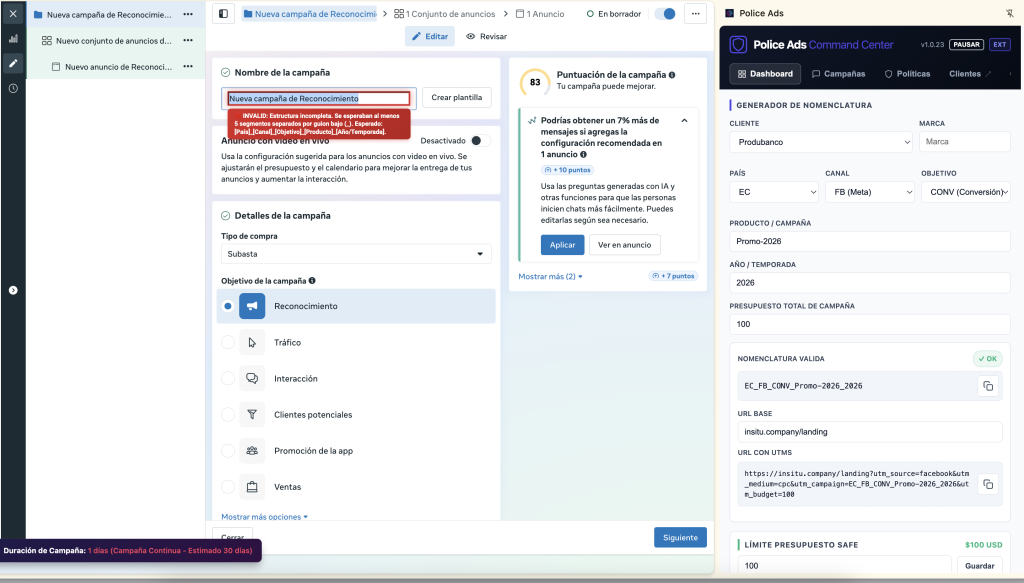Viewport: 1024px width, 583px height.
Task: Collapse the messages recommendation card chevron
Action: 684,121
